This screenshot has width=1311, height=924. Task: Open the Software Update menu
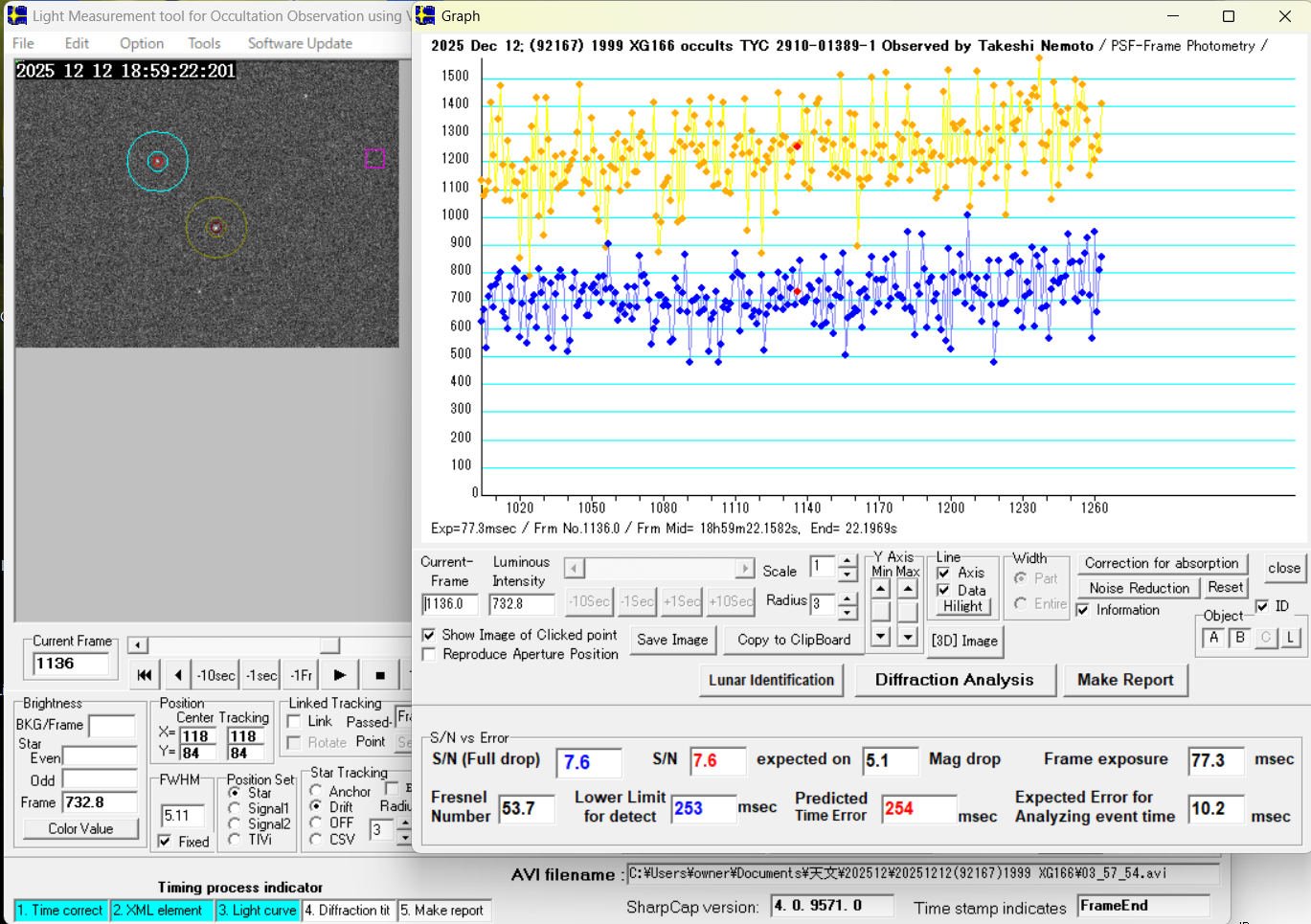pyautogui.click(x=300, y=43)
